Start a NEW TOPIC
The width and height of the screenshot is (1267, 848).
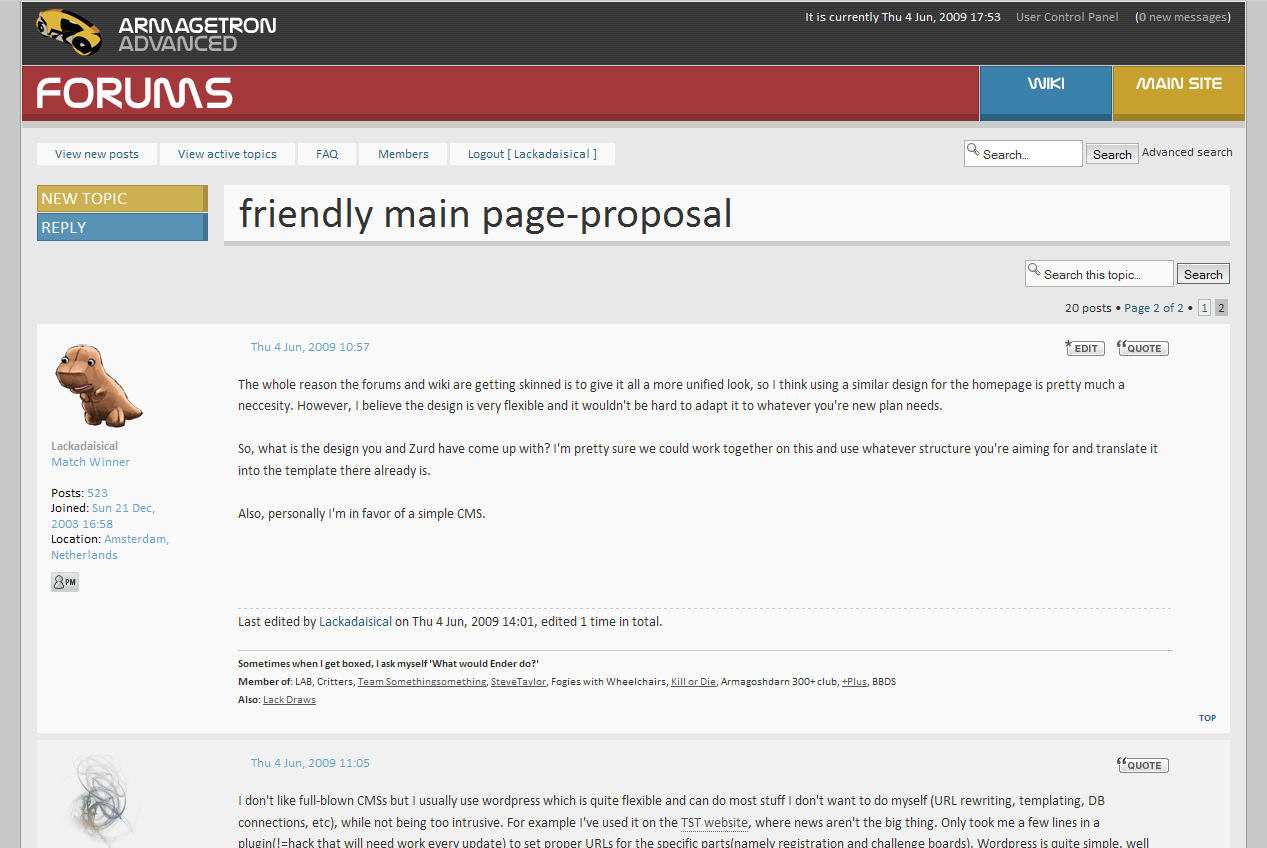tap(121, 199)
